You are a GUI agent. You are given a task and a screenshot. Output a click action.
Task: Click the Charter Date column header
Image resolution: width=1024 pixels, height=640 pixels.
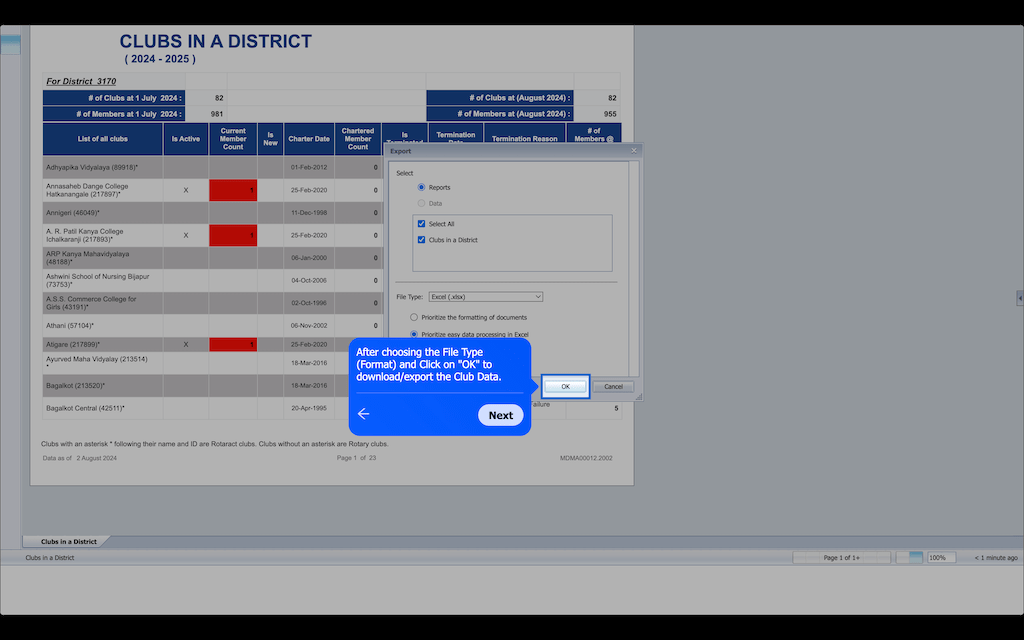click(308, 139)
